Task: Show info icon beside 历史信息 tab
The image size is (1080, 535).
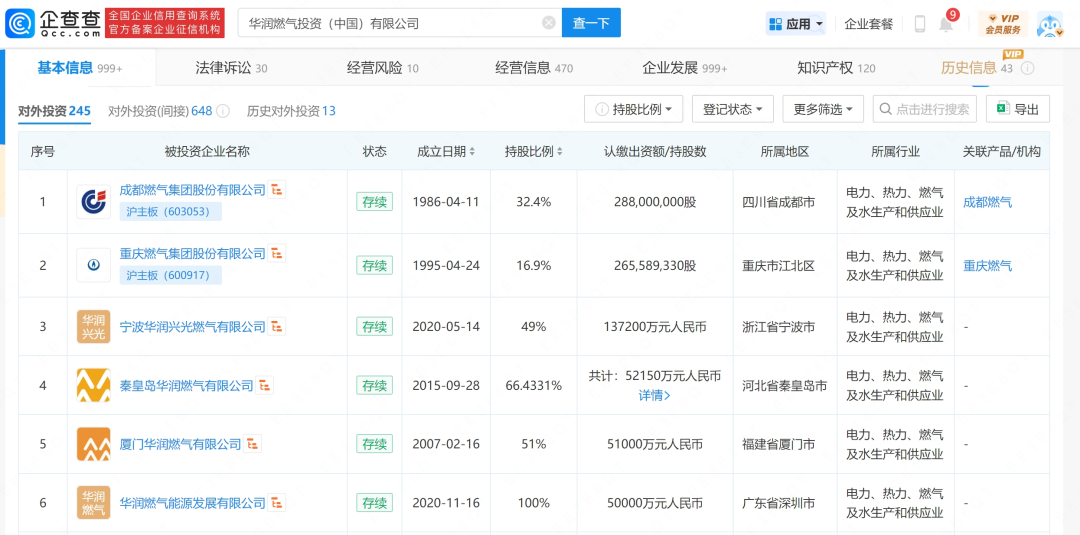Action: coord(1027,68)
